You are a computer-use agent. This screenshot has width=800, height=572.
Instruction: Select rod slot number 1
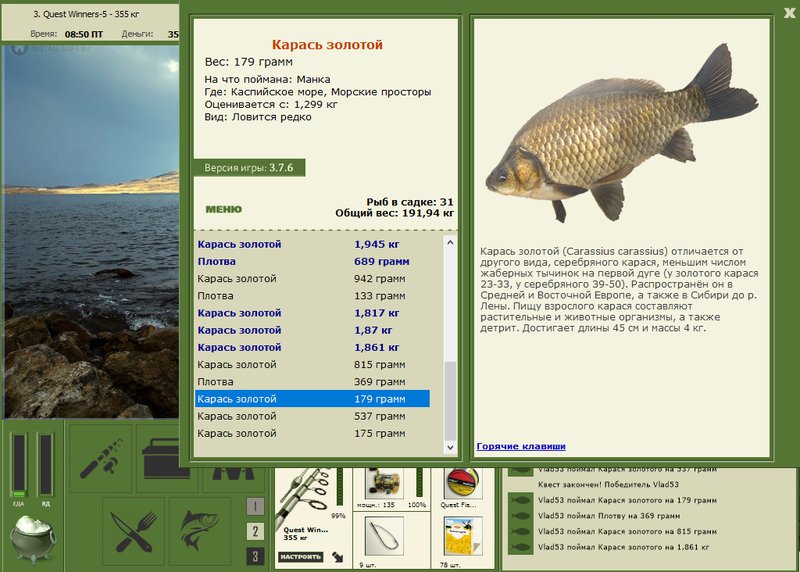(x=255, y=506)
